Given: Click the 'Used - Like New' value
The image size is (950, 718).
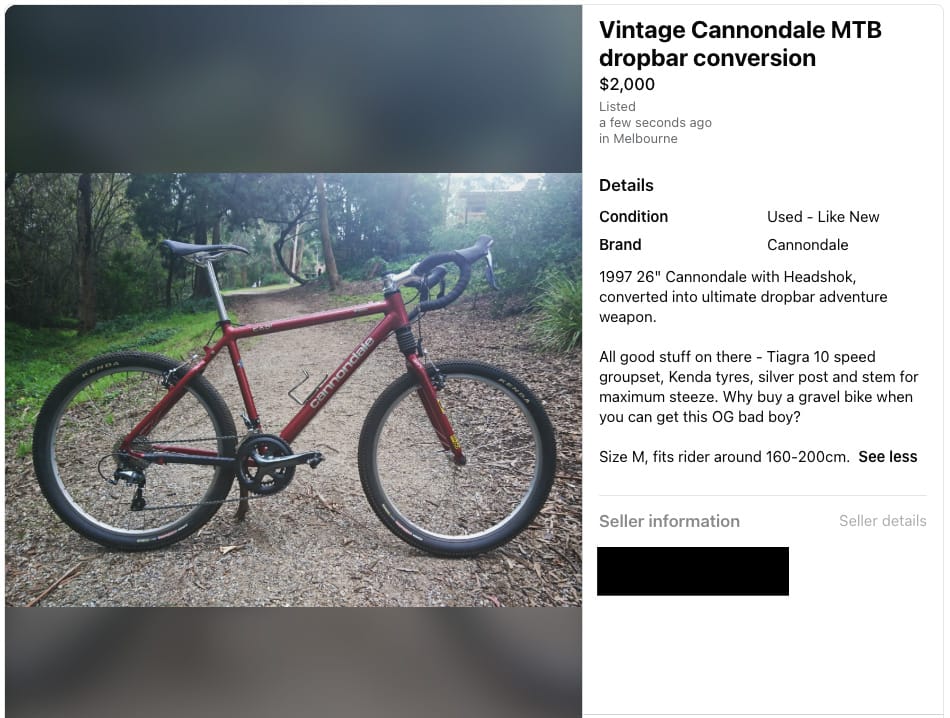Looking at the screenshot, I should (x=823, y=217).
